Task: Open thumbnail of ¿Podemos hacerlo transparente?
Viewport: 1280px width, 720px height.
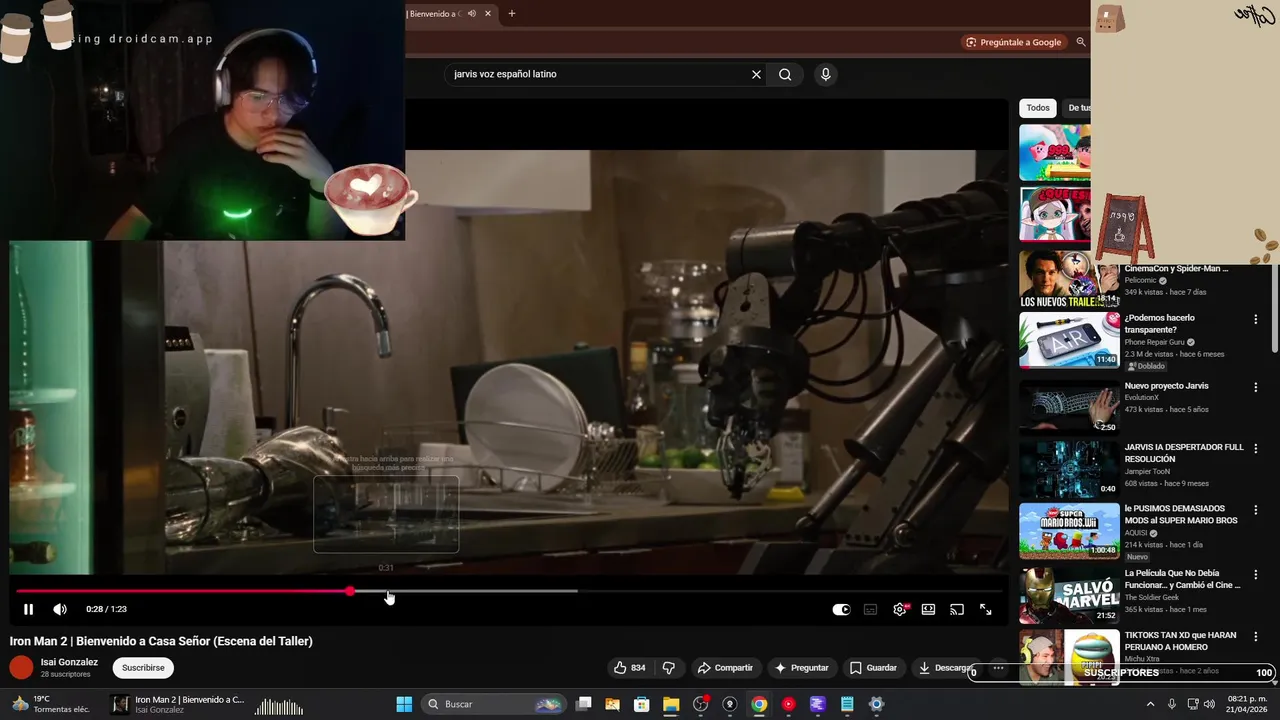Action: tap(1069, 340)
